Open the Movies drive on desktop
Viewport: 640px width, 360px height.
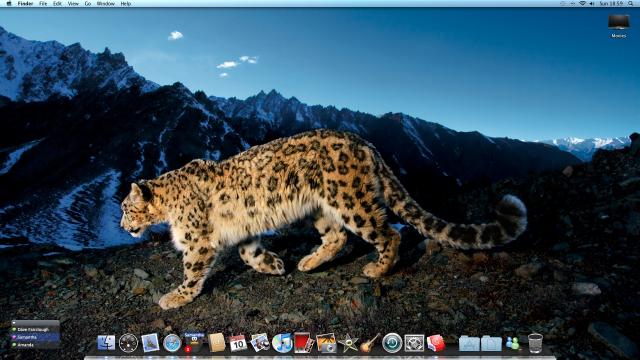click(x=619, y=25)
